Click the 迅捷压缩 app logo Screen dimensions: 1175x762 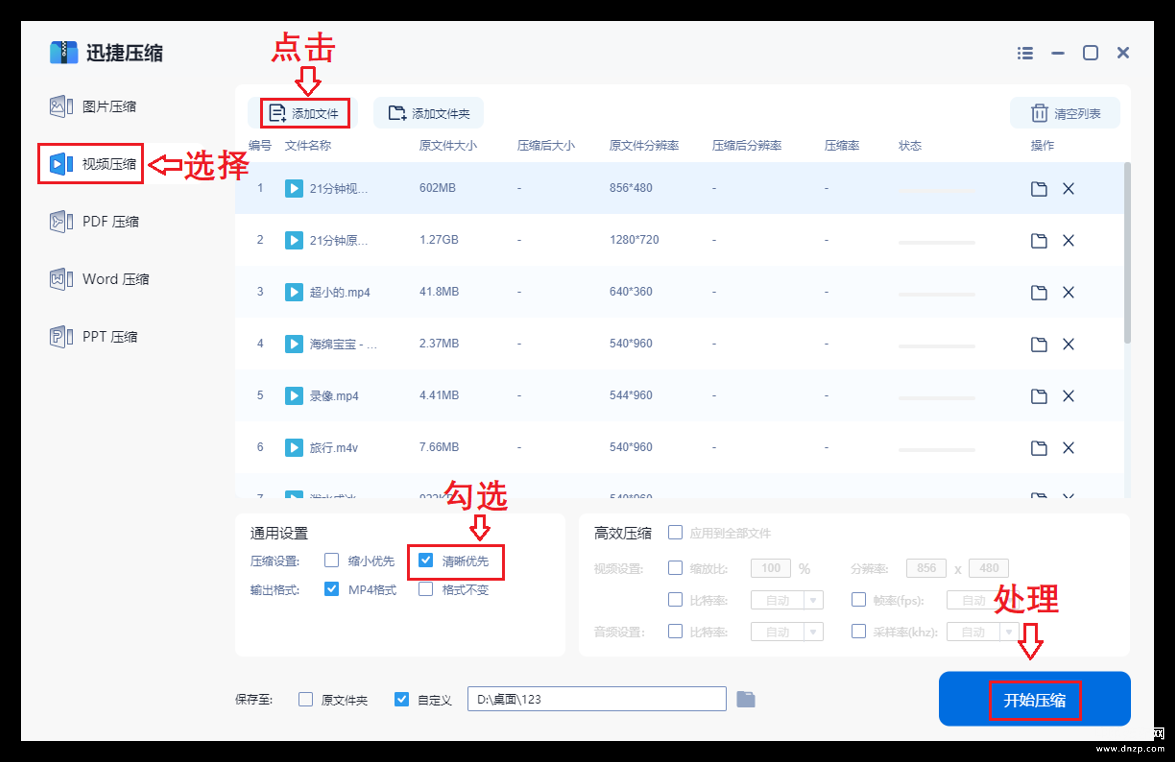pyautogui.click(x=64, y=52)
